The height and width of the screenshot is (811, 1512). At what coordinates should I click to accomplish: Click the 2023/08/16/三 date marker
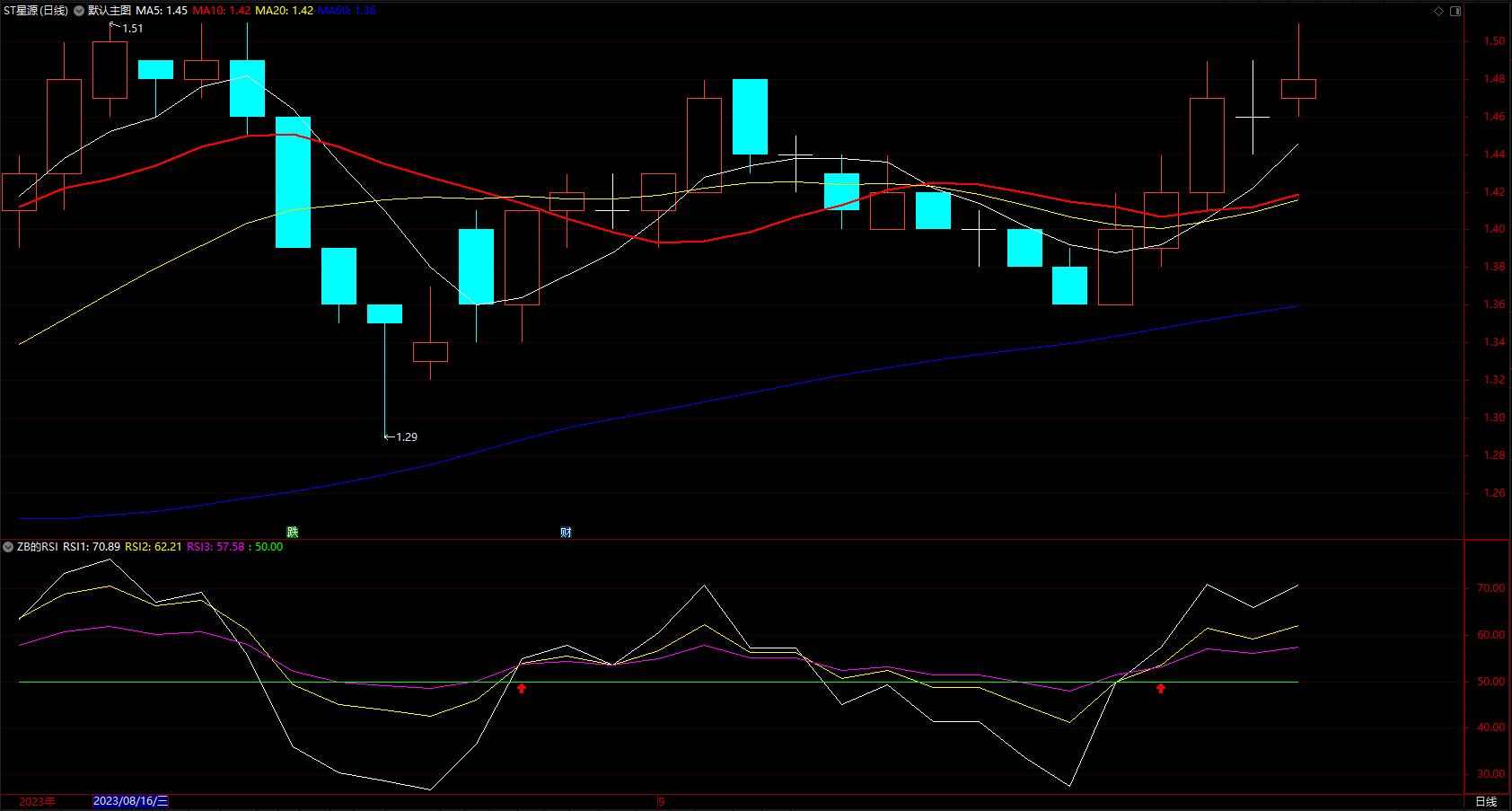coord(131,801)
